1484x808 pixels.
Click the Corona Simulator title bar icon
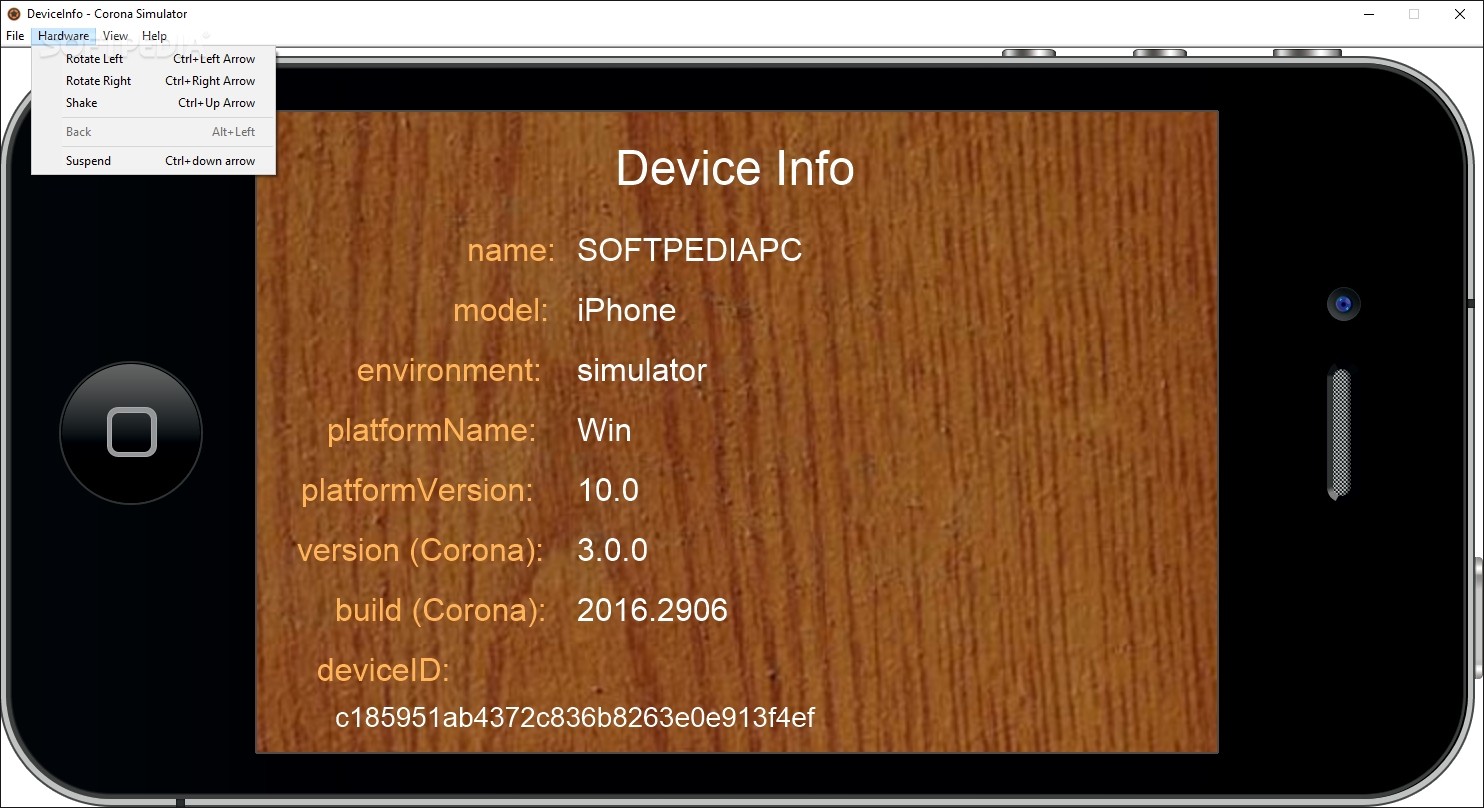(x=13, y=14)
